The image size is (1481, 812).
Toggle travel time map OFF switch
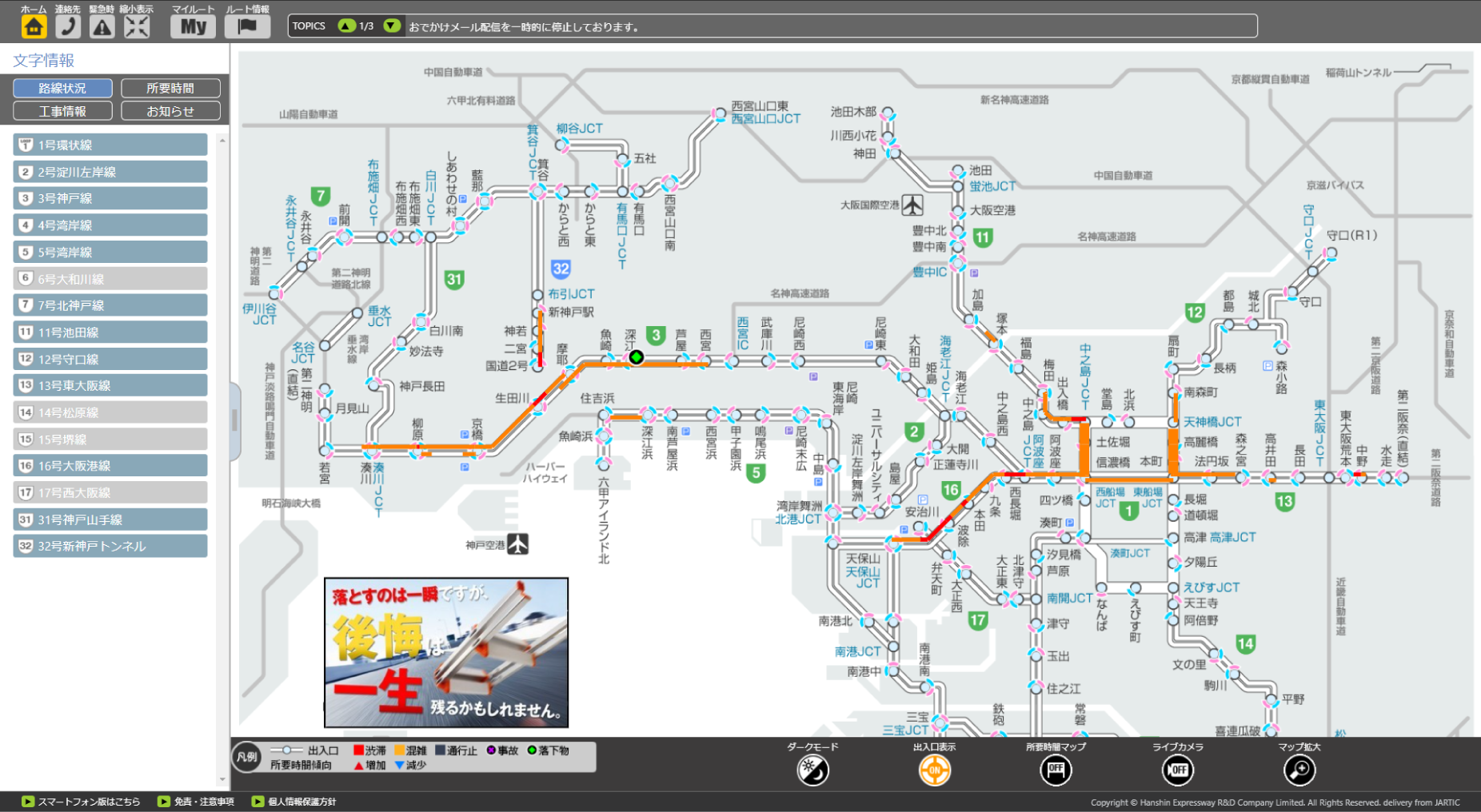[x=1056, y=770]
